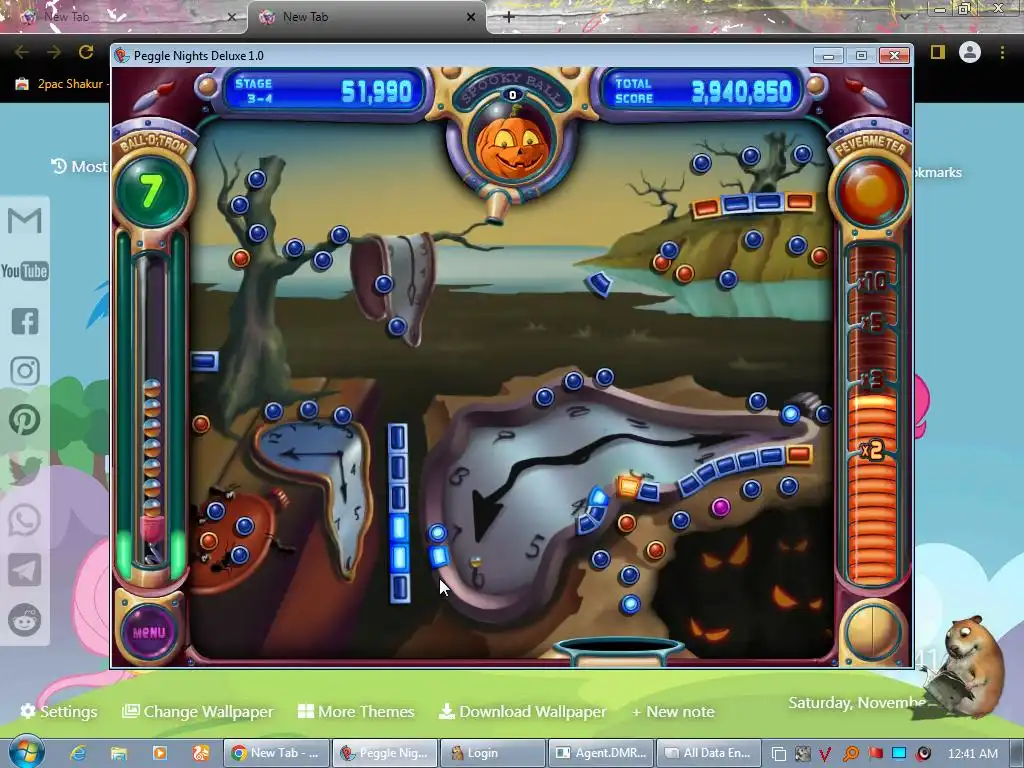1024x768 pixels.
Task: Toggle Chrome side panel icon
Action: [x=938, y=52]
